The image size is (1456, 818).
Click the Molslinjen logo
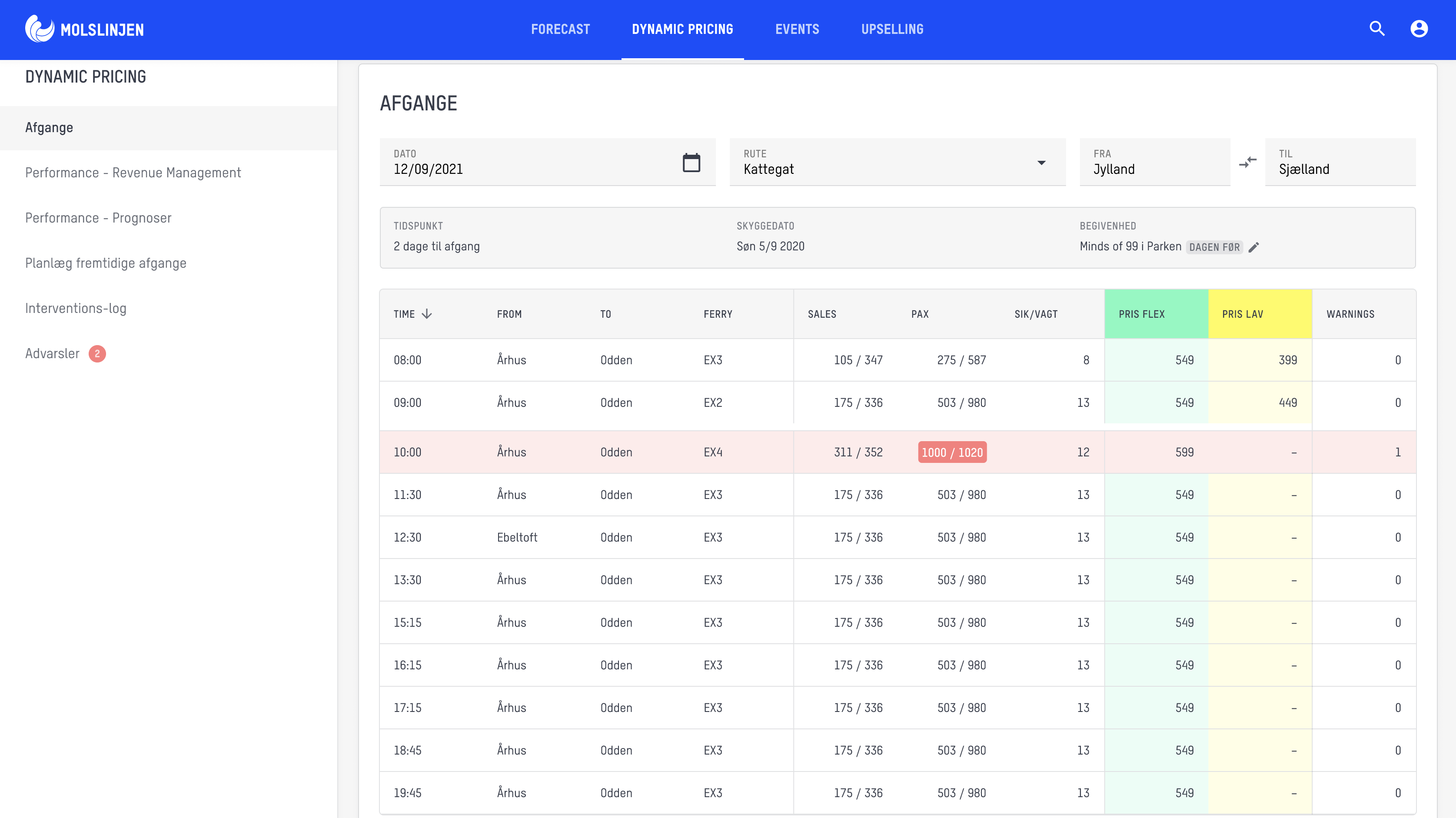[84, 29]
